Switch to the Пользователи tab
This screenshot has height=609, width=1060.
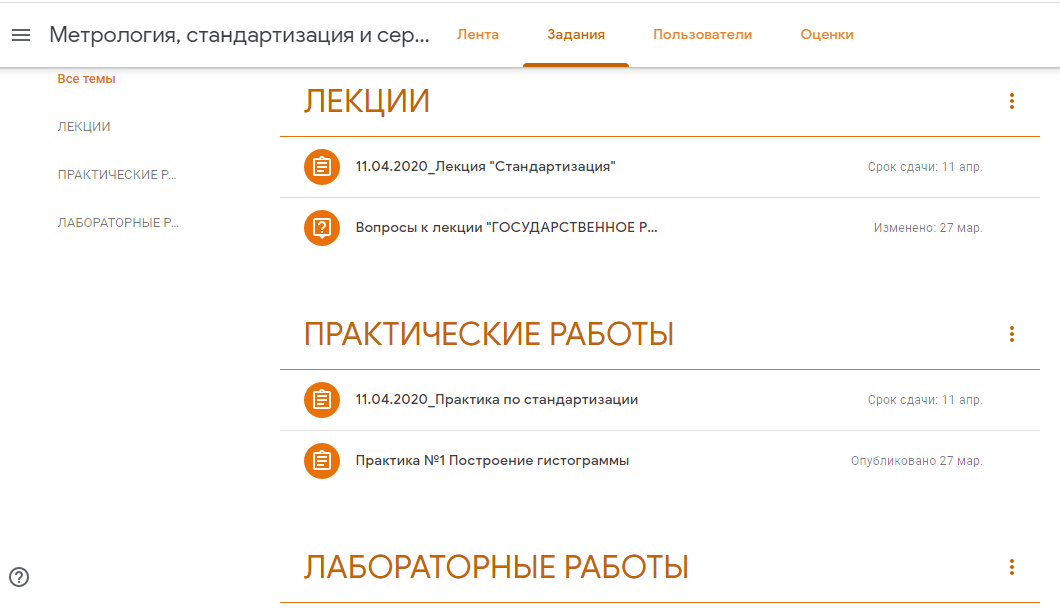702,35
